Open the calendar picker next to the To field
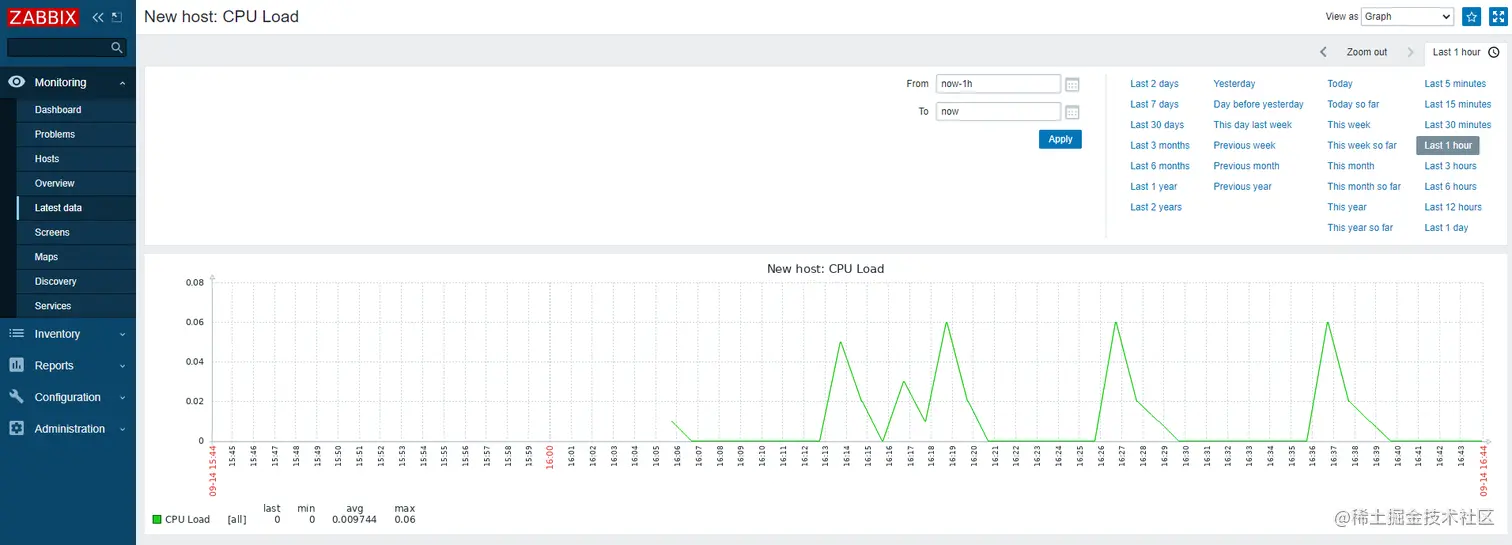This screenshot has width=1512, height=545. [1072, 112]
